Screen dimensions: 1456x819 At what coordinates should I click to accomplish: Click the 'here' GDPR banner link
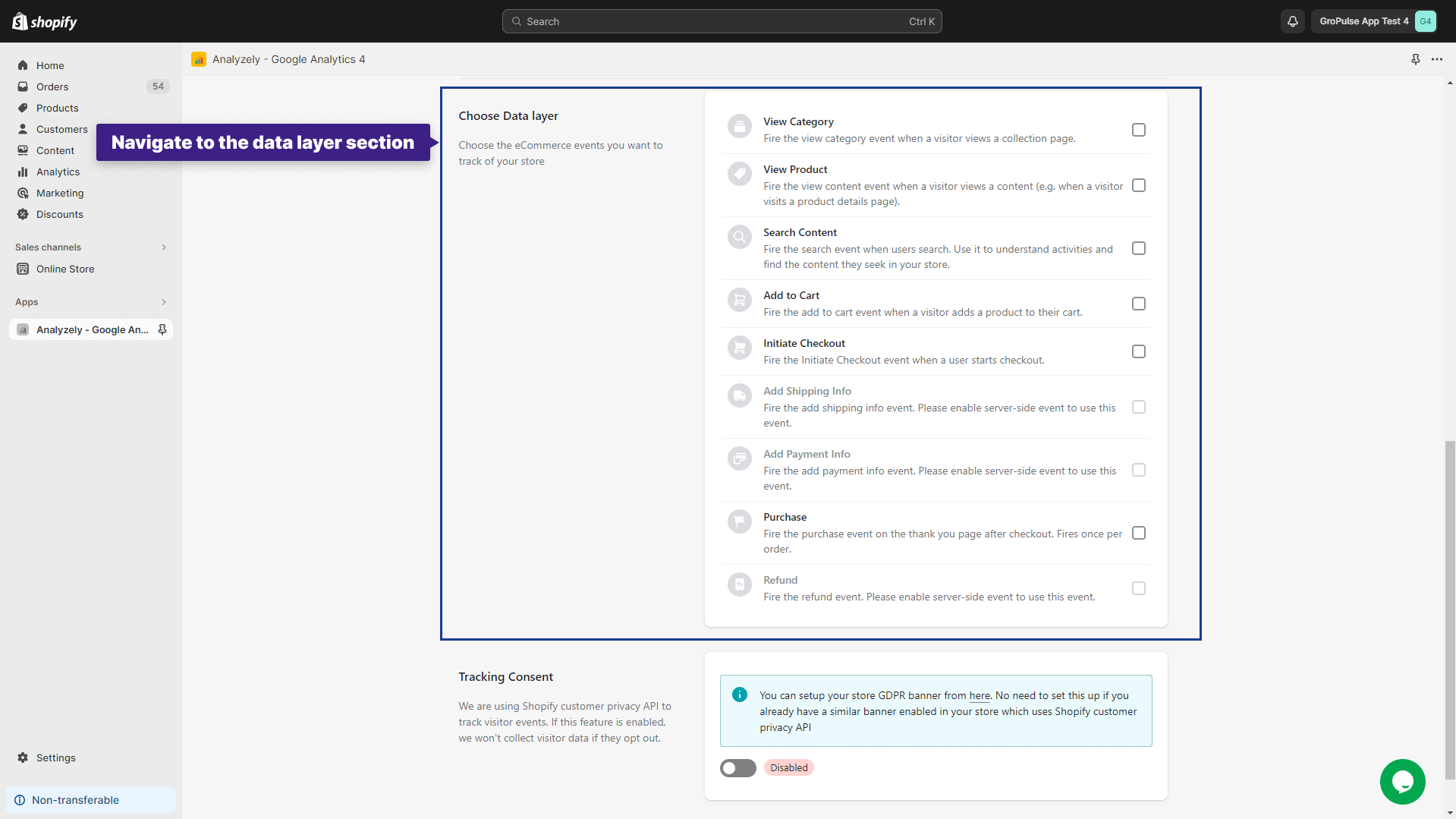[x=980, y=695]
